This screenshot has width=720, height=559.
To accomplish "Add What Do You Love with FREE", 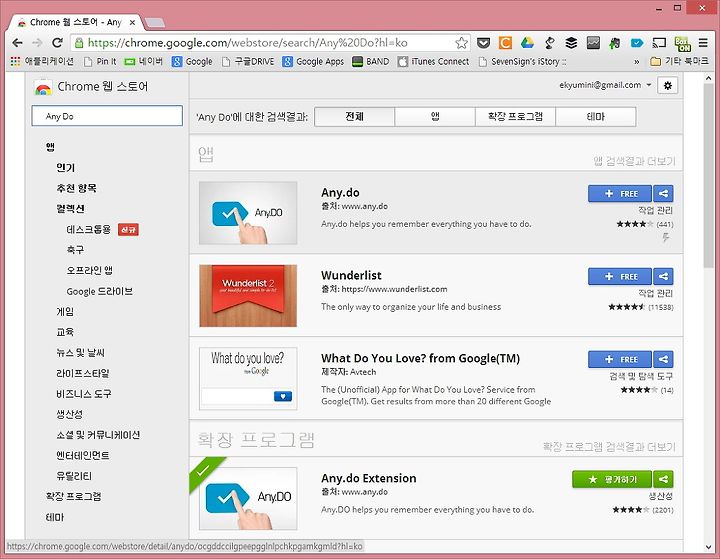I will 619,359.
